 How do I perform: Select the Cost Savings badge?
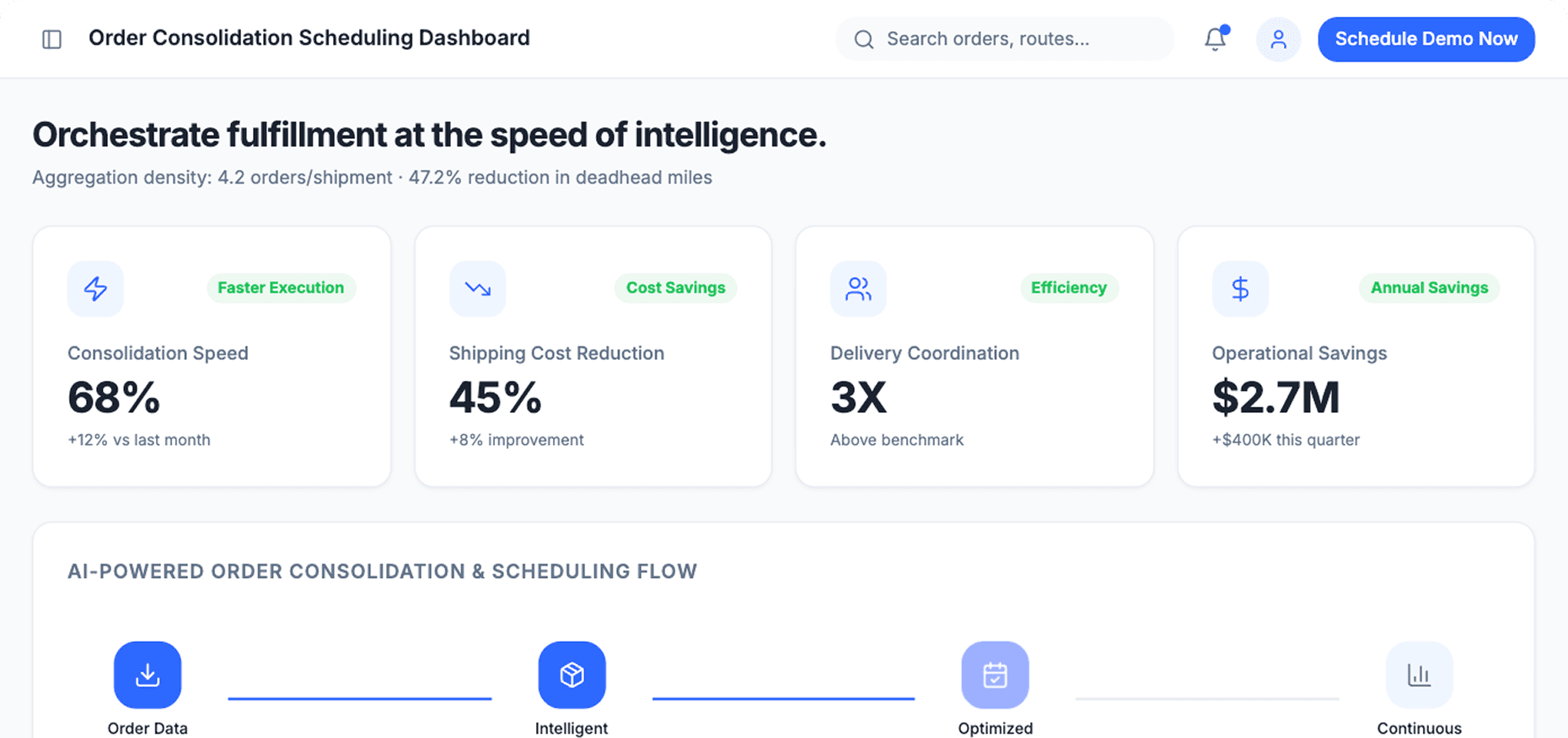[x=674, y=287]
